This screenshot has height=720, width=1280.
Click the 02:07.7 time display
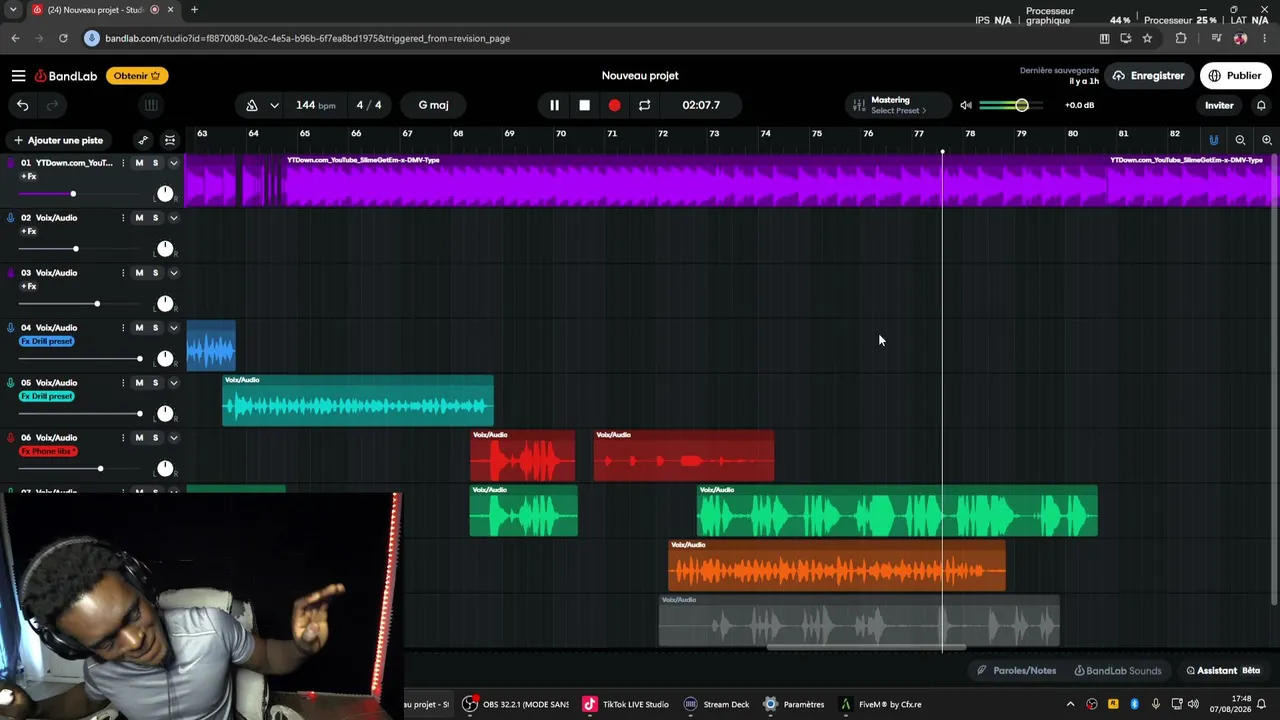tap(701, 105)
